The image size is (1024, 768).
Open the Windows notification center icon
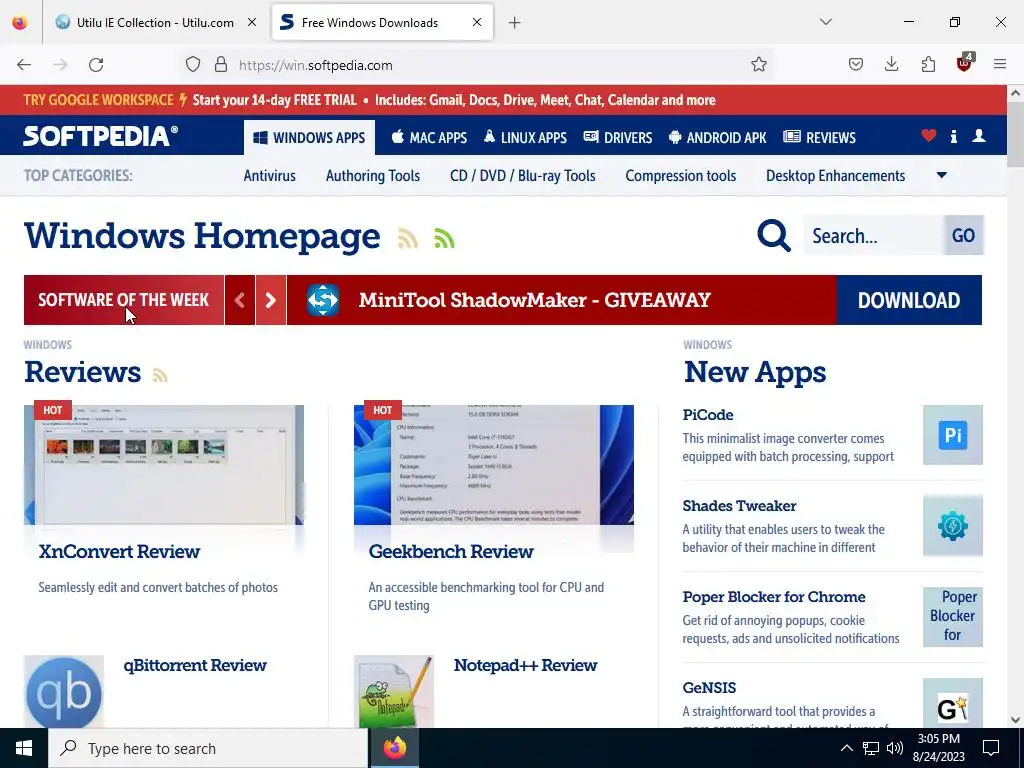991,748
